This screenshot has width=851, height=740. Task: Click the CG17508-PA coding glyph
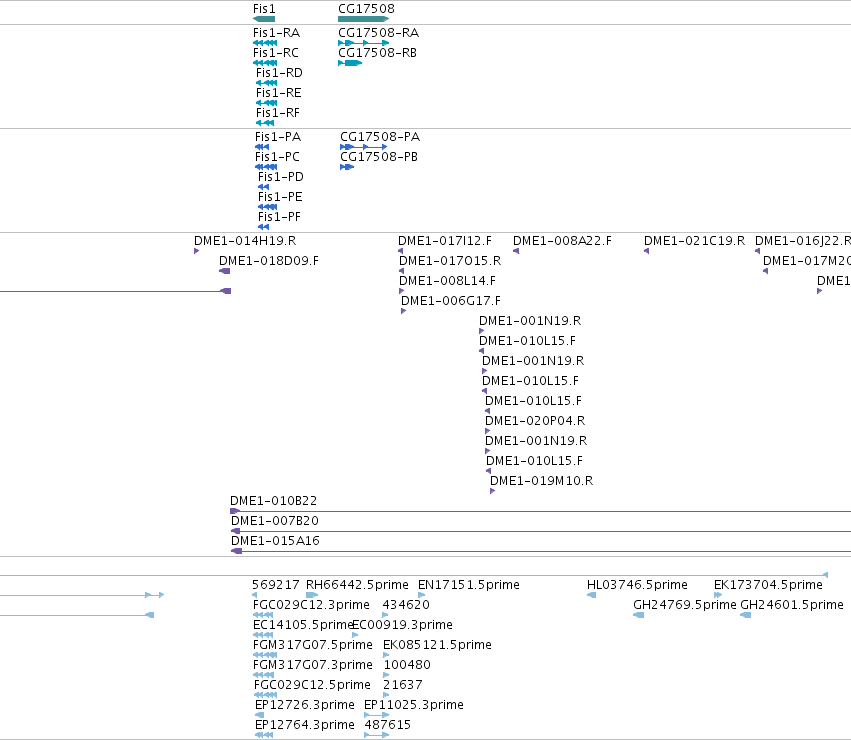tap(364, 147)
